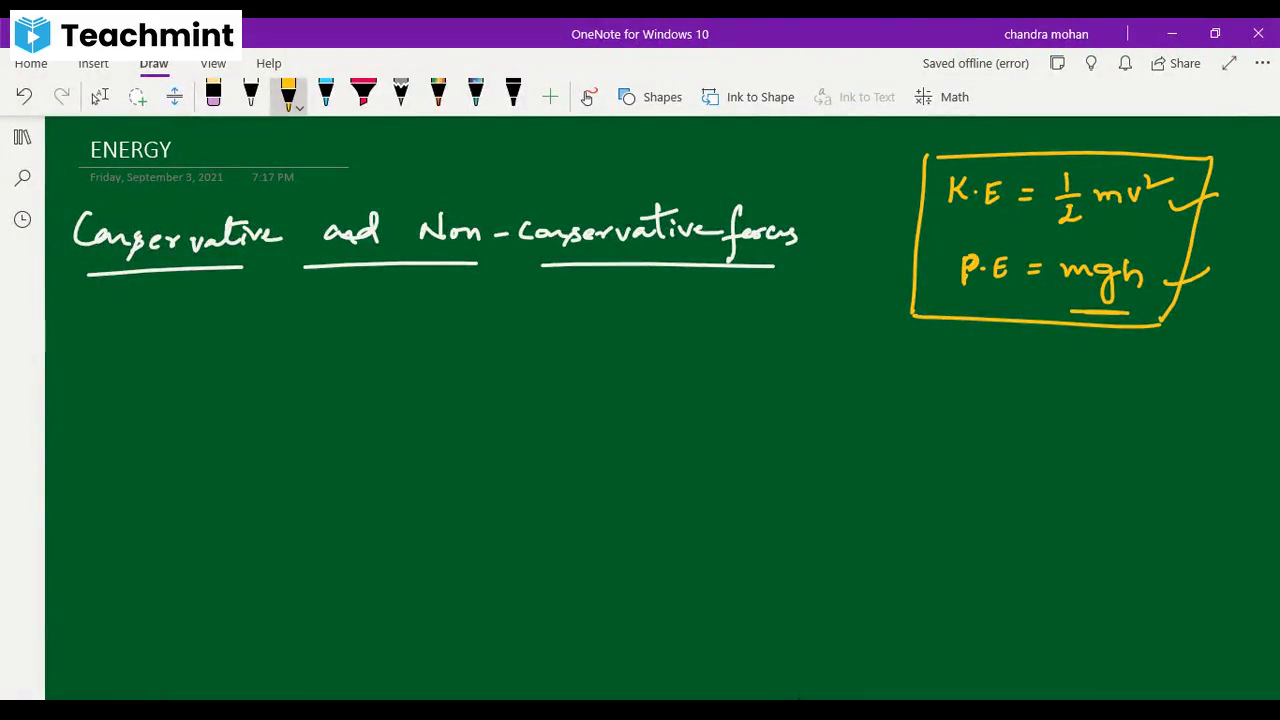This screenshot has height=720, width=1280.
Task: Select the light blue pen
Action: pos(326,93)
